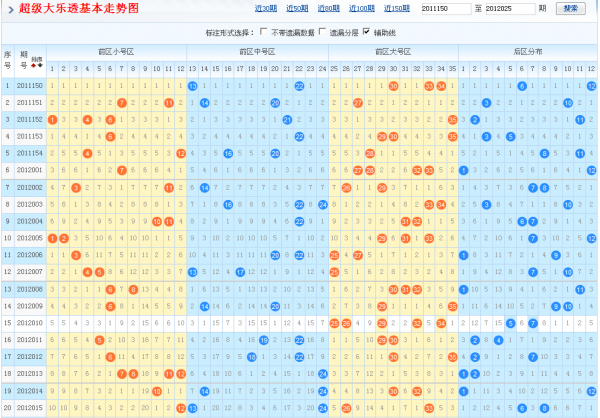The width and height of the screenshot is (600, 418).
Task: Select period cell 2012003
Action: [30, 204]
